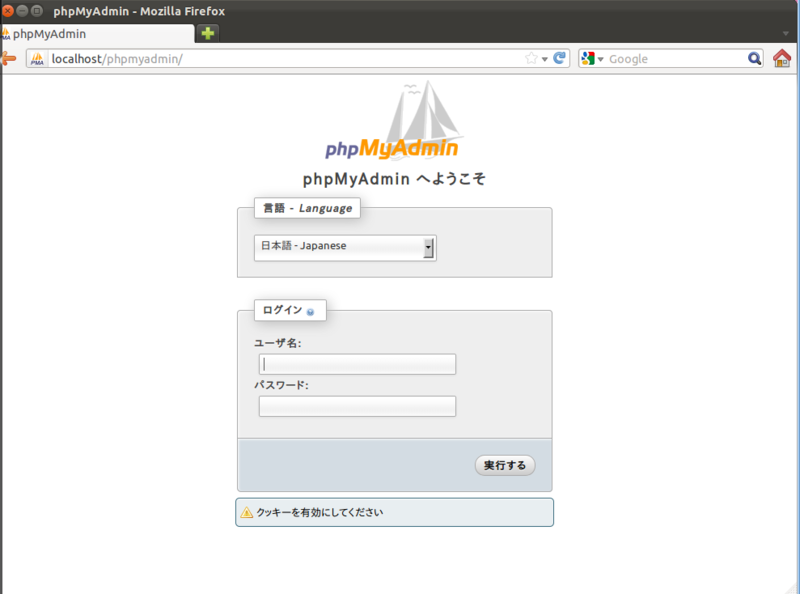Open the Google search engine selector

coord(592,59)
